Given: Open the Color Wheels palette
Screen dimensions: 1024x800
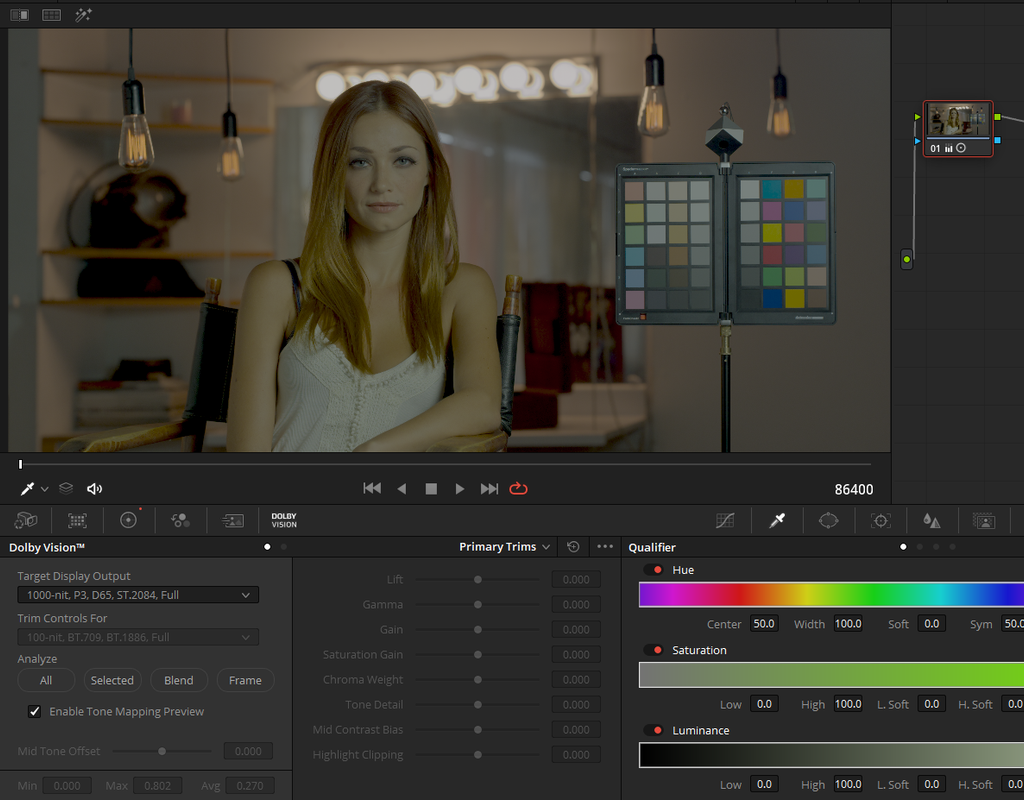Looking at the screenshot, I should coord(129,520).
